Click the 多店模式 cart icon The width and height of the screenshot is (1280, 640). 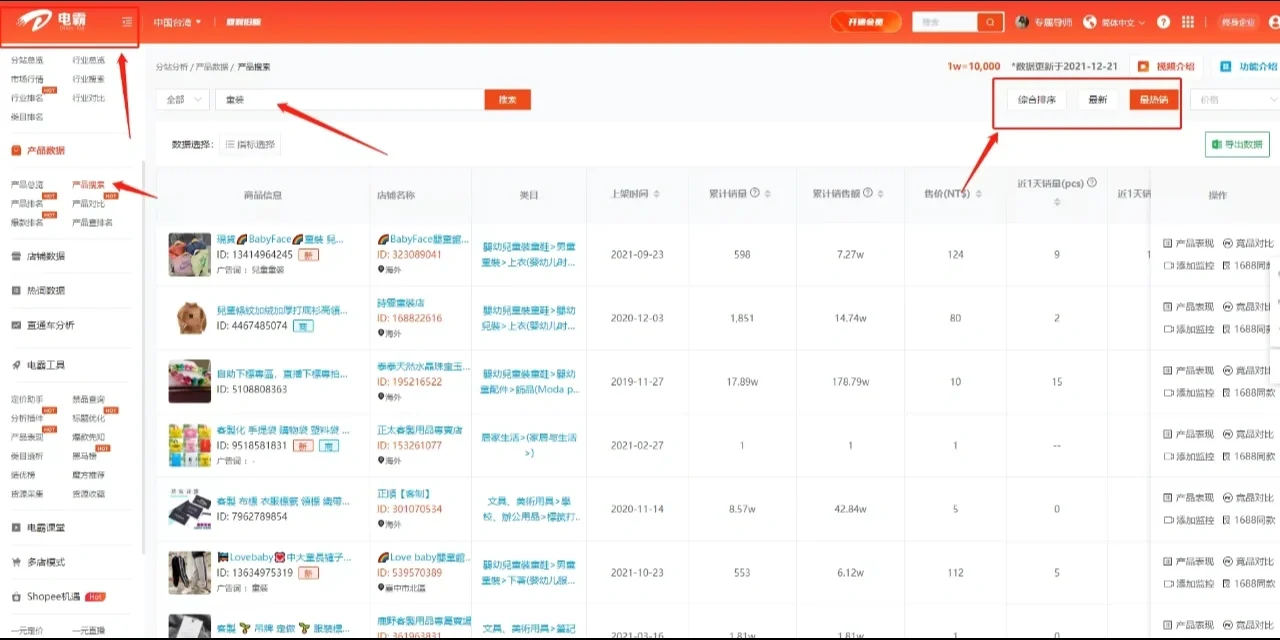point(16,562)
